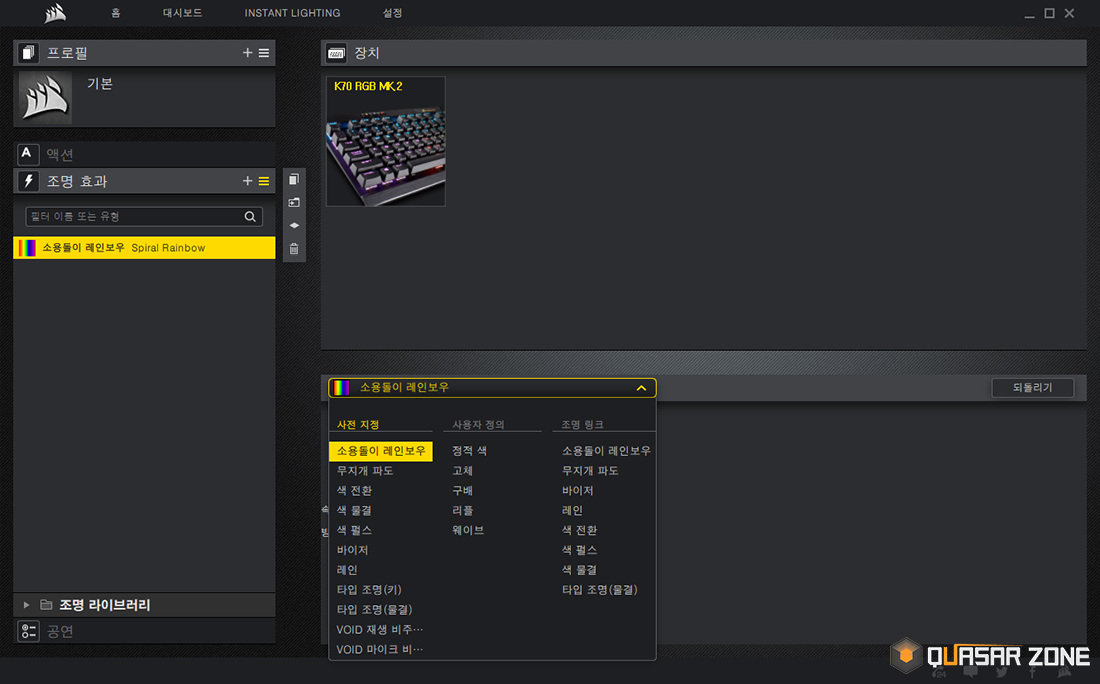Switch to INSTANT LIGHTING tab
Image resolution: width=1100 pixels, height=684 pixels.
pyautogui.click(x=292, y=13)
